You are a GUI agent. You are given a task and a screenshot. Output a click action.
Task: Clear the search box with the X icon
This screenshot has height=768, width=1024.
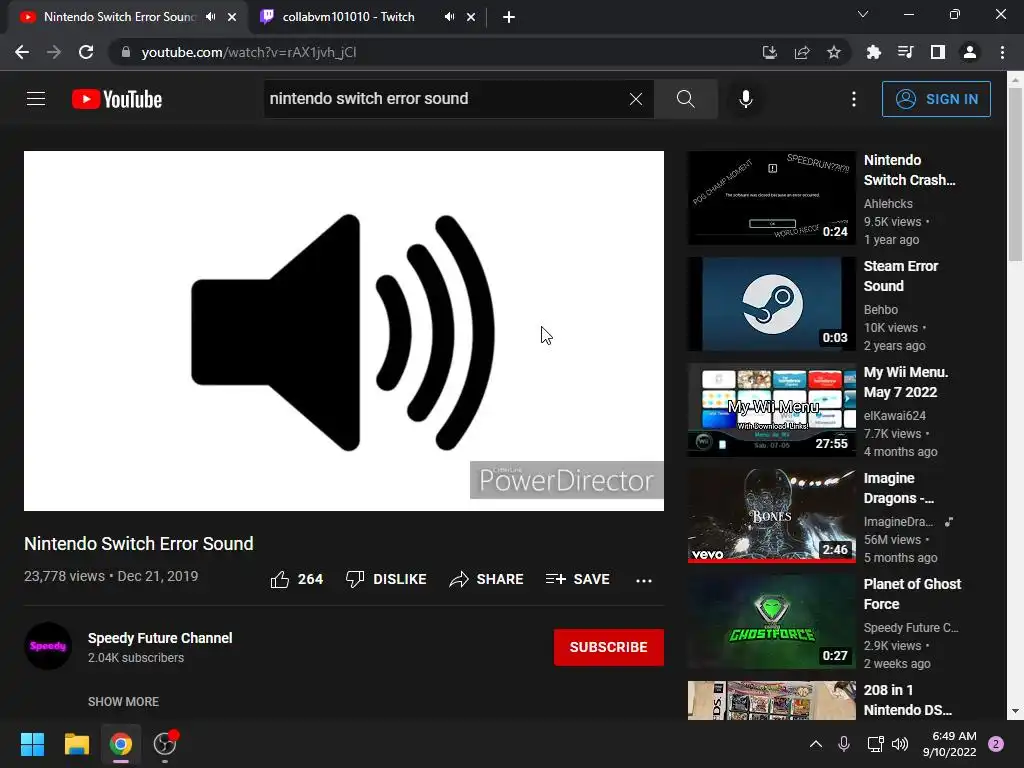click(x=635, y=99)
